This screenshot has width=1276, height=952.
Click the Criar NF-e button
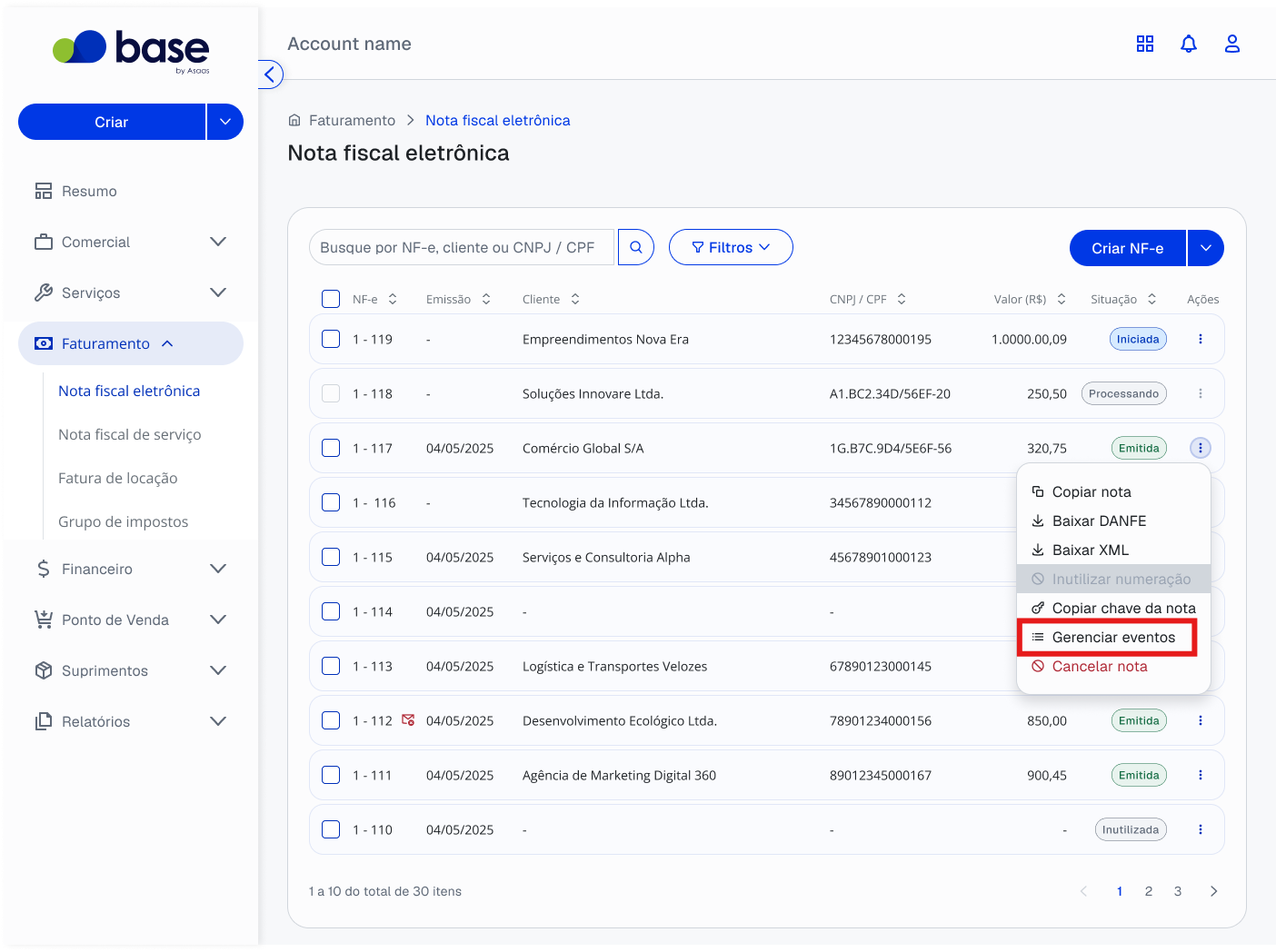[1128, 248]
